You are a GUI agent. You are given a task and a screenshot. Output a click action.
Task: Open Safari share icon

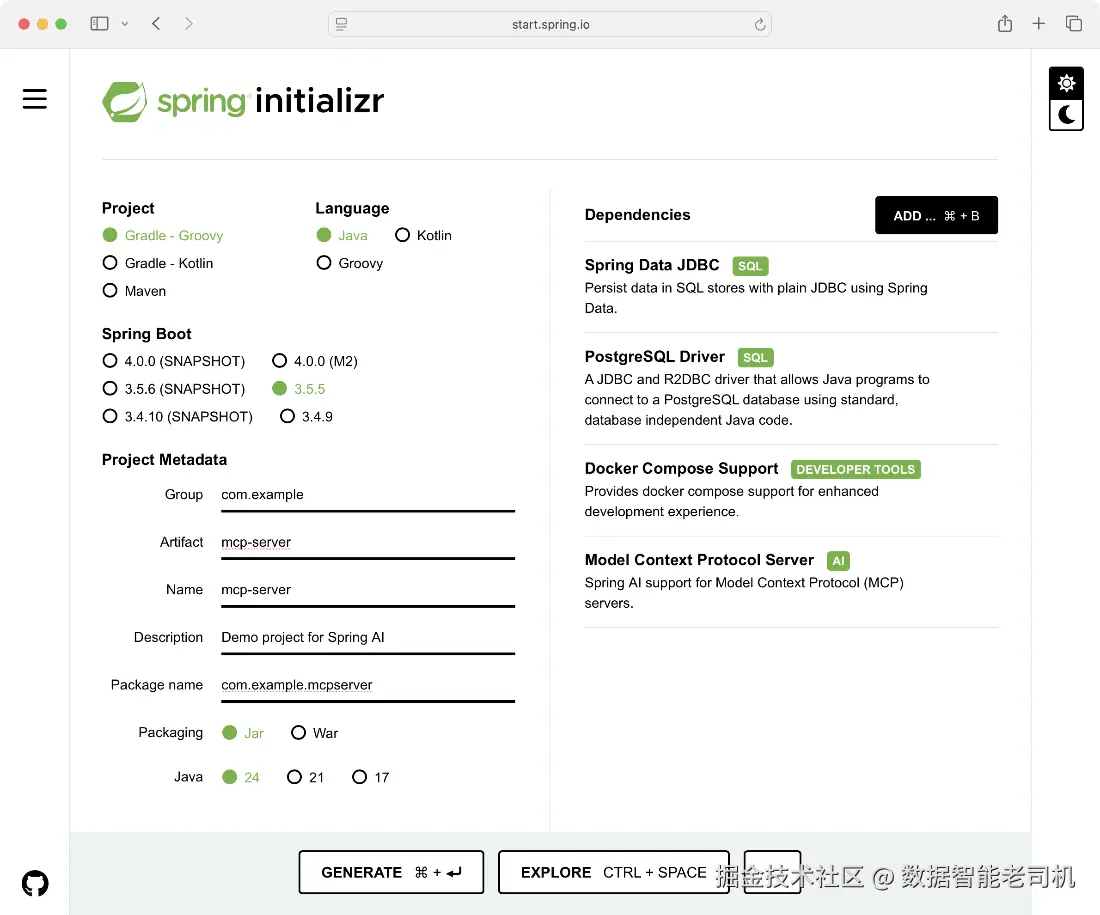[1005, 24]
